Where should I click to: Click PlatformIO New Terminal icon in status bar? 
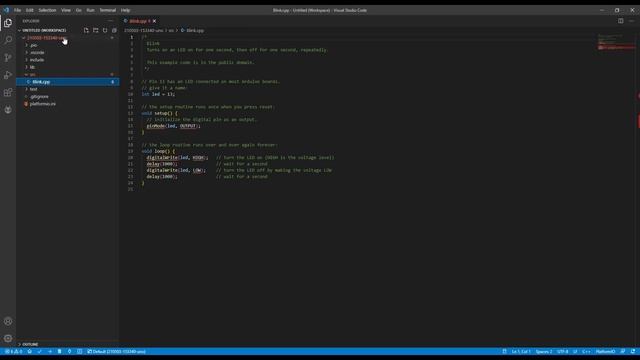pyautogui.click(x=80, y=351)
